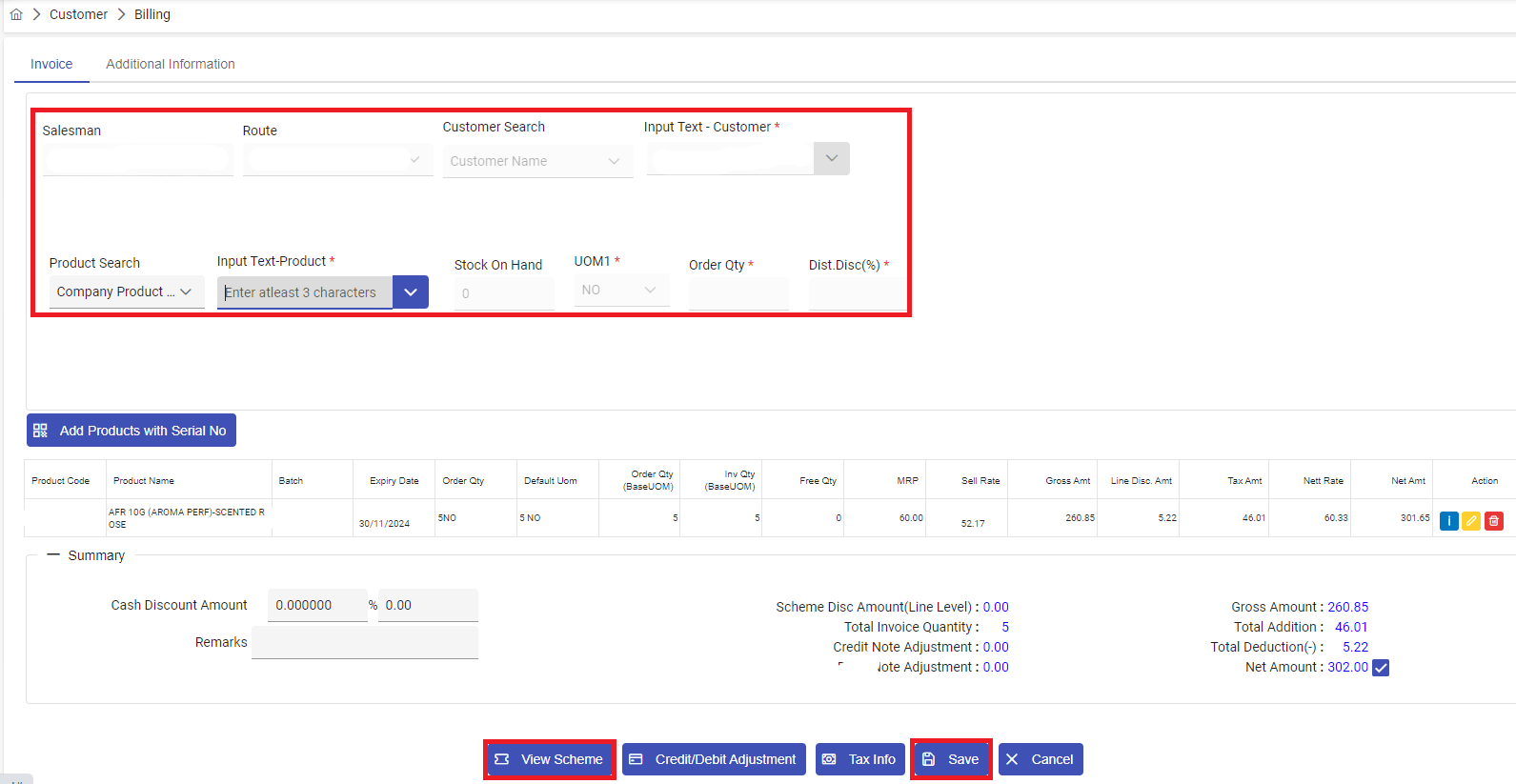Click the Expiry Date column header
The width and height of the screenshot is (1516, 784).
pos(394,481)
